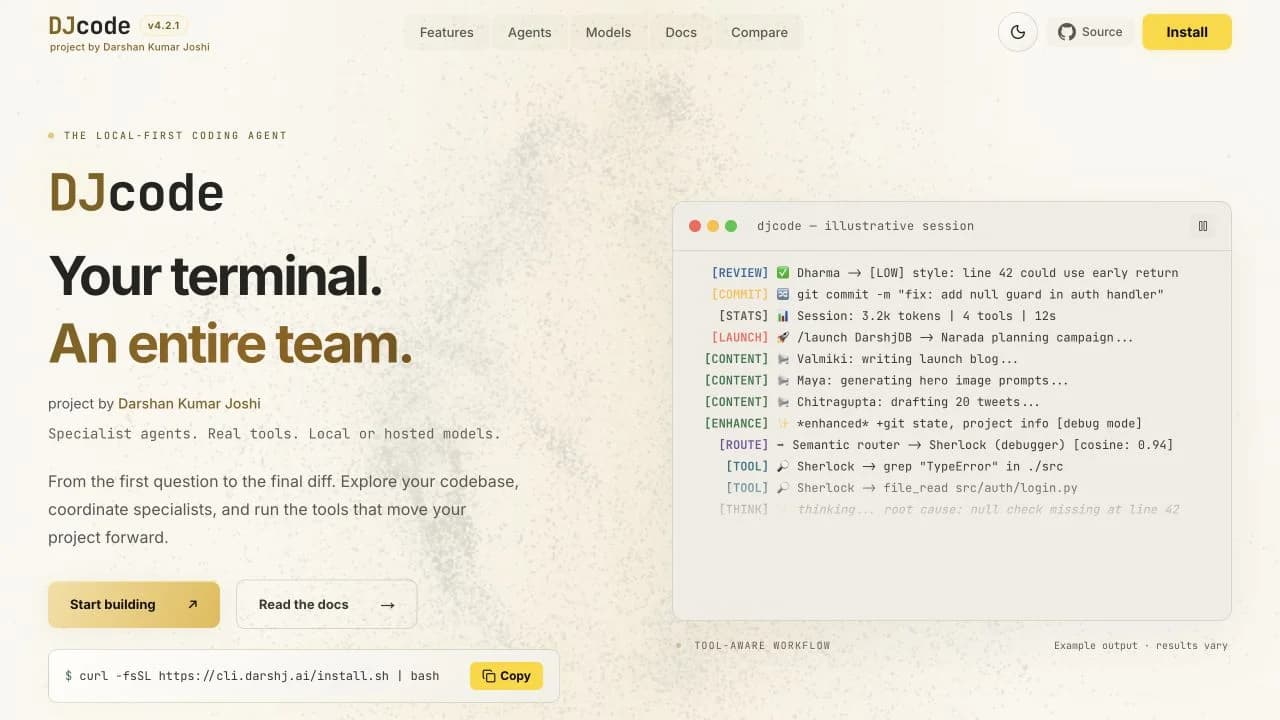Click the [ENHANCE] git state line
The width and height of the screenshot is (1280, 720).
(x=923, y=423)
